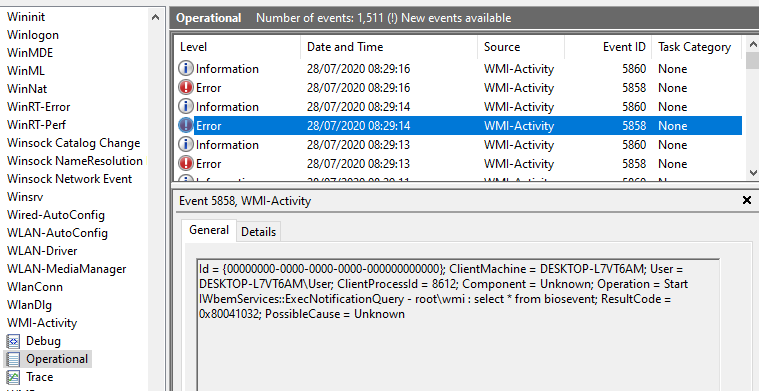Image resolution: width=759 pixels, height=391 pixels.
Task: Click WMI-Activity source in first event row
Action: coord(518,69)
